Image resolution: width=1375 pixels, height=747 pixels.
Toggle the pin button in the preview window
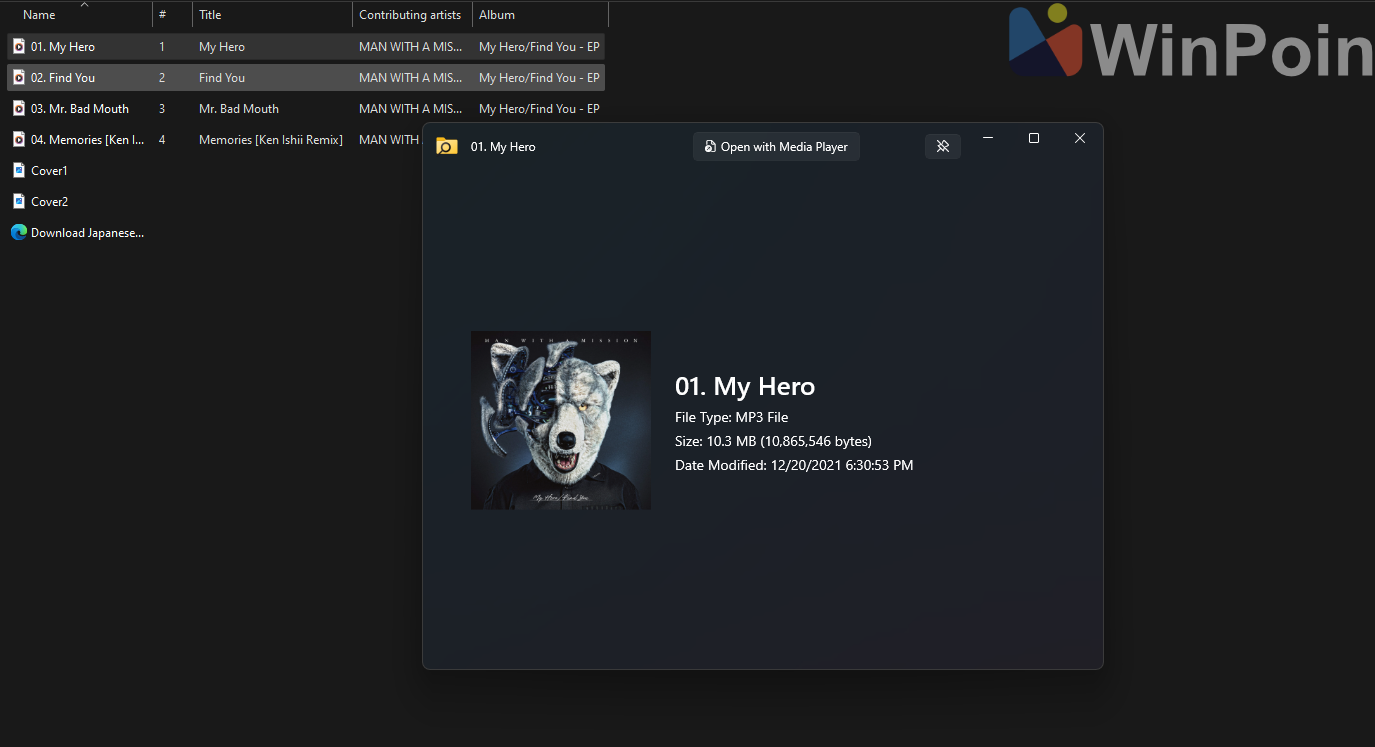click(x=942, y=147)
